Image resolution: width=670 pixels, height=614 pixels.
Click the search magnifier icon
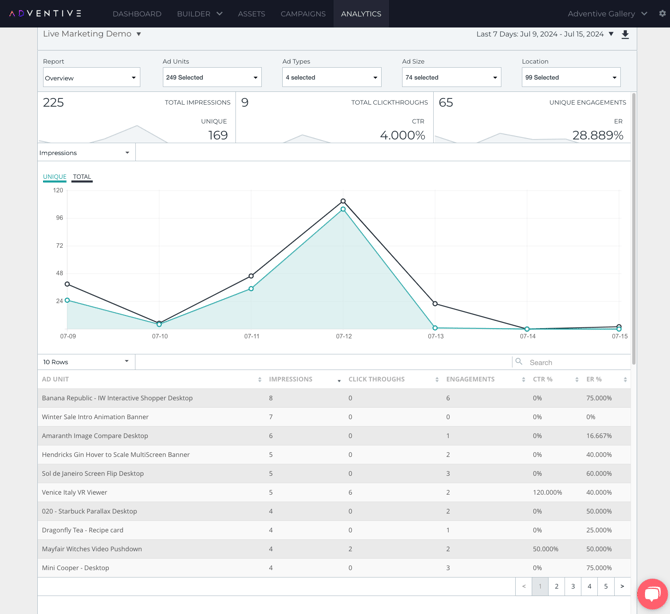519,362
